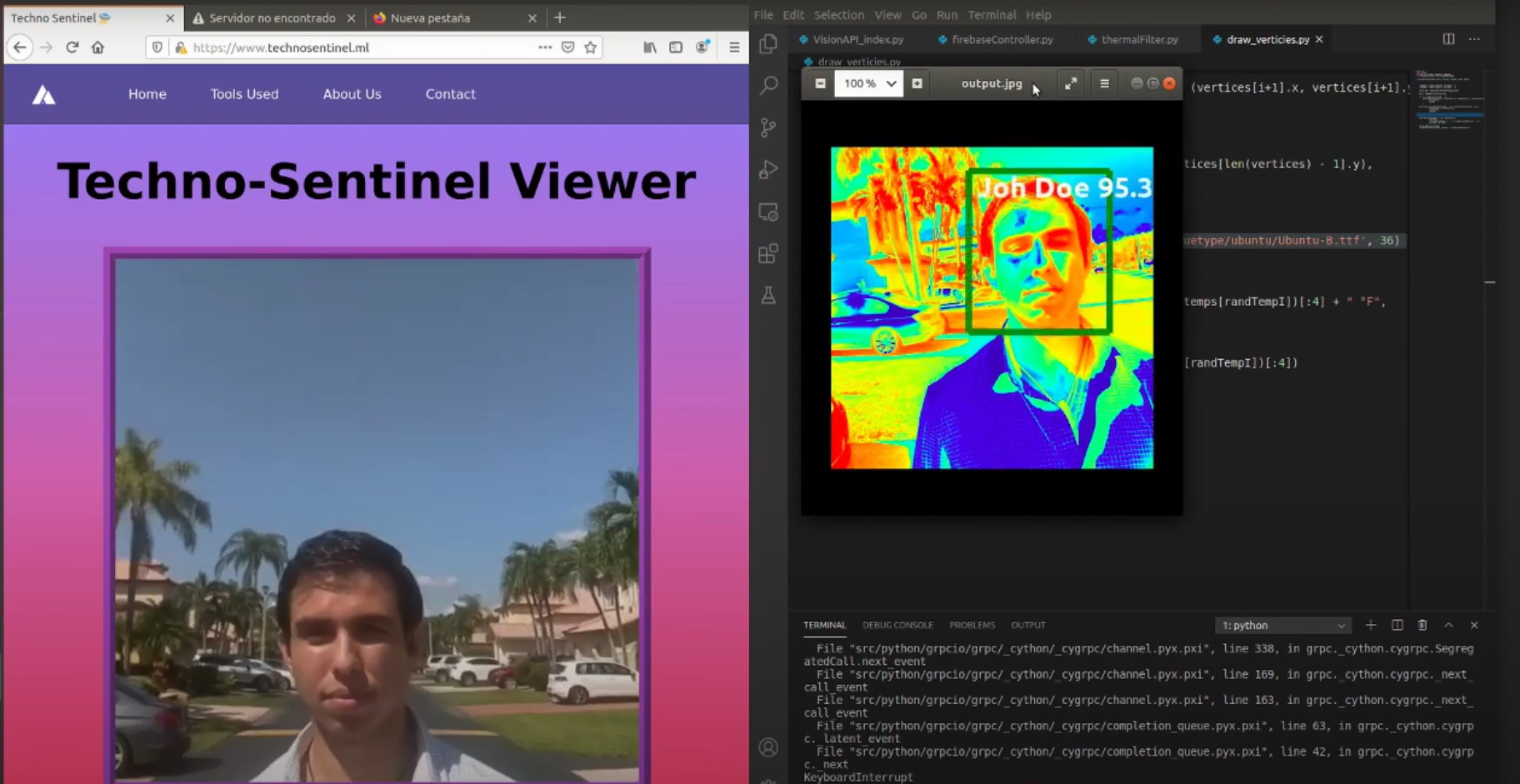Open the View menu in VS Code

click(x=887, y=15)
